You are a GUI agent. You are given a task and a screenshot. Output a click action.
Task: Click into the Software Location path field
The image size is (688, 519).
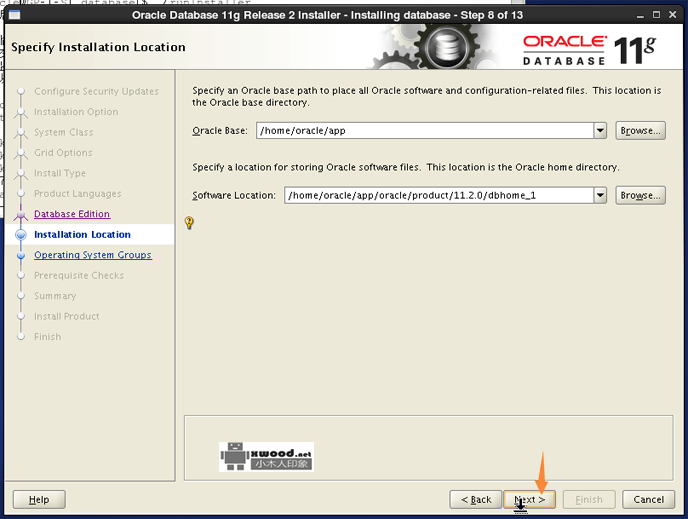pos(438,196)
